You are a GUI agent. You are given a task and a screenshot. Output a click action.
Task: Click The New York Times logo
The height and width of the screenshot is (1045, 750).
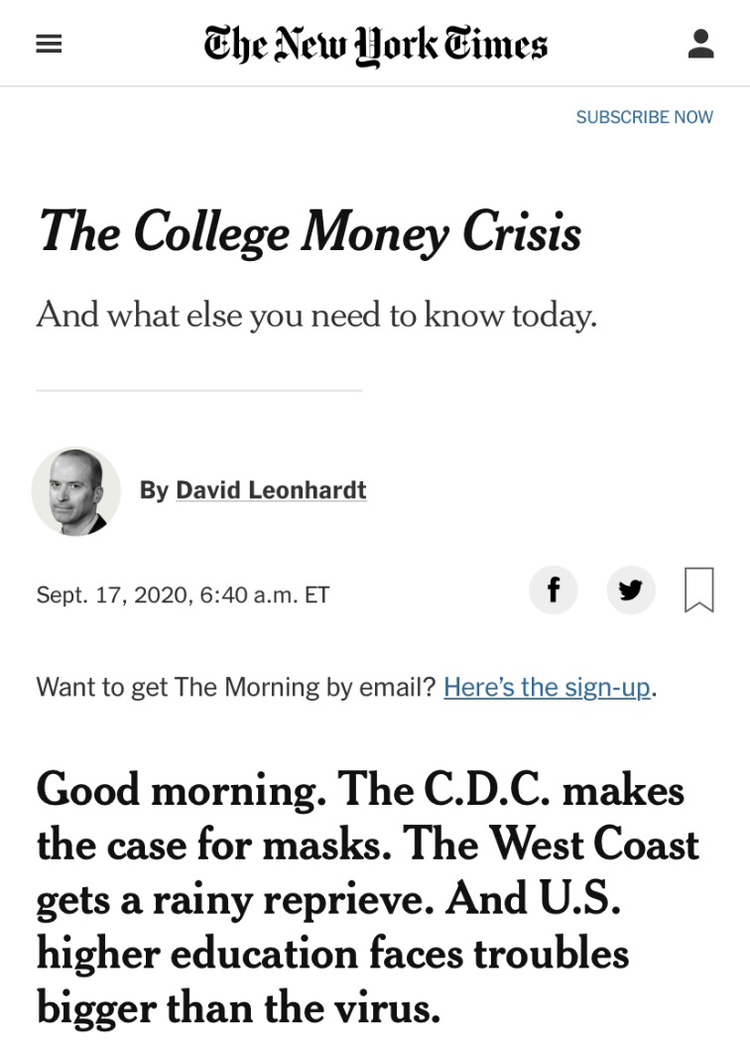375,45
